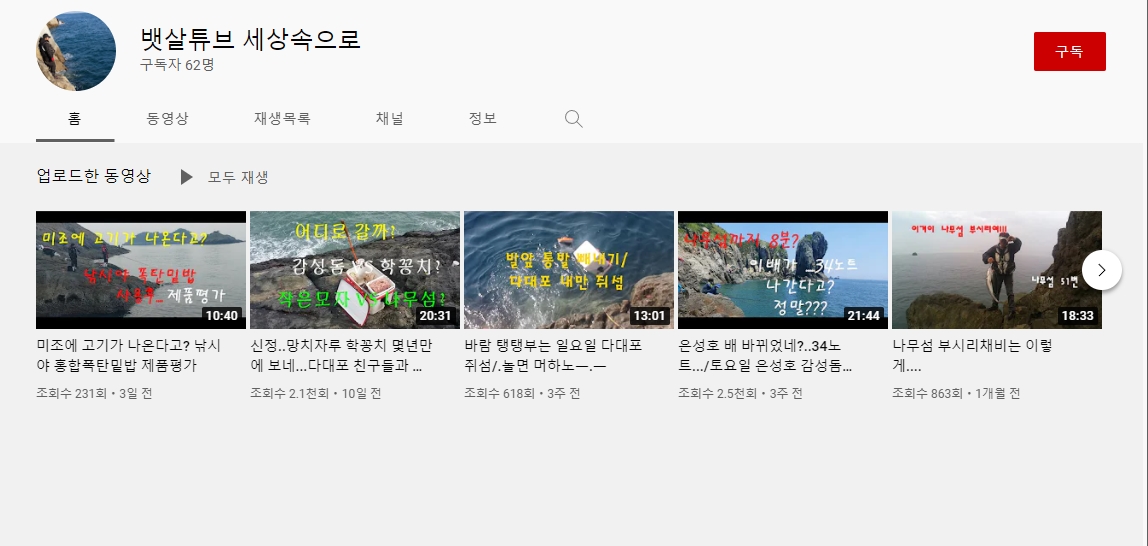Go to the 채널 tab
Screen dimensions: 1148x546
click(389, 118)
